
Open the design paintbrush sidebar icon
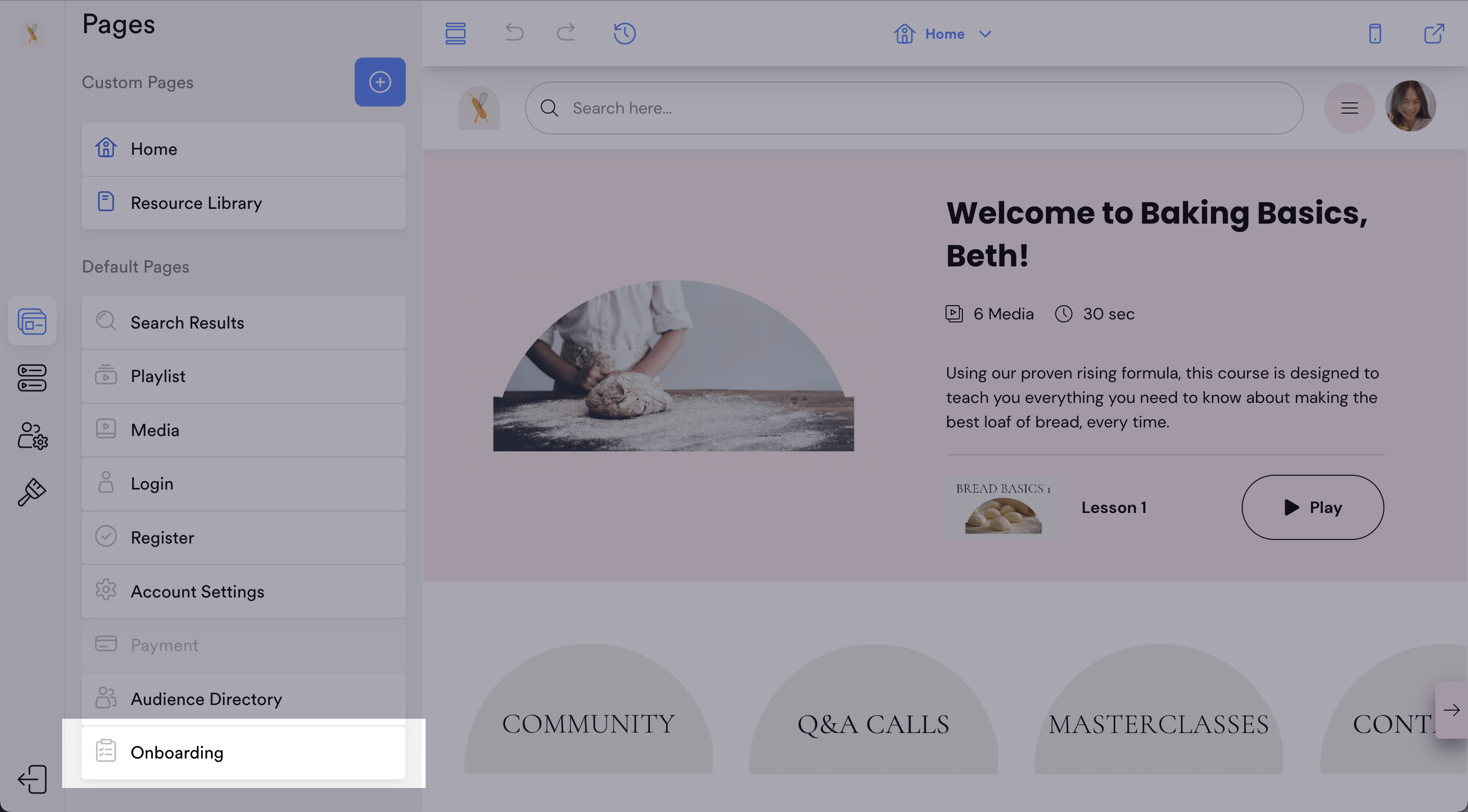coord(32,492)
